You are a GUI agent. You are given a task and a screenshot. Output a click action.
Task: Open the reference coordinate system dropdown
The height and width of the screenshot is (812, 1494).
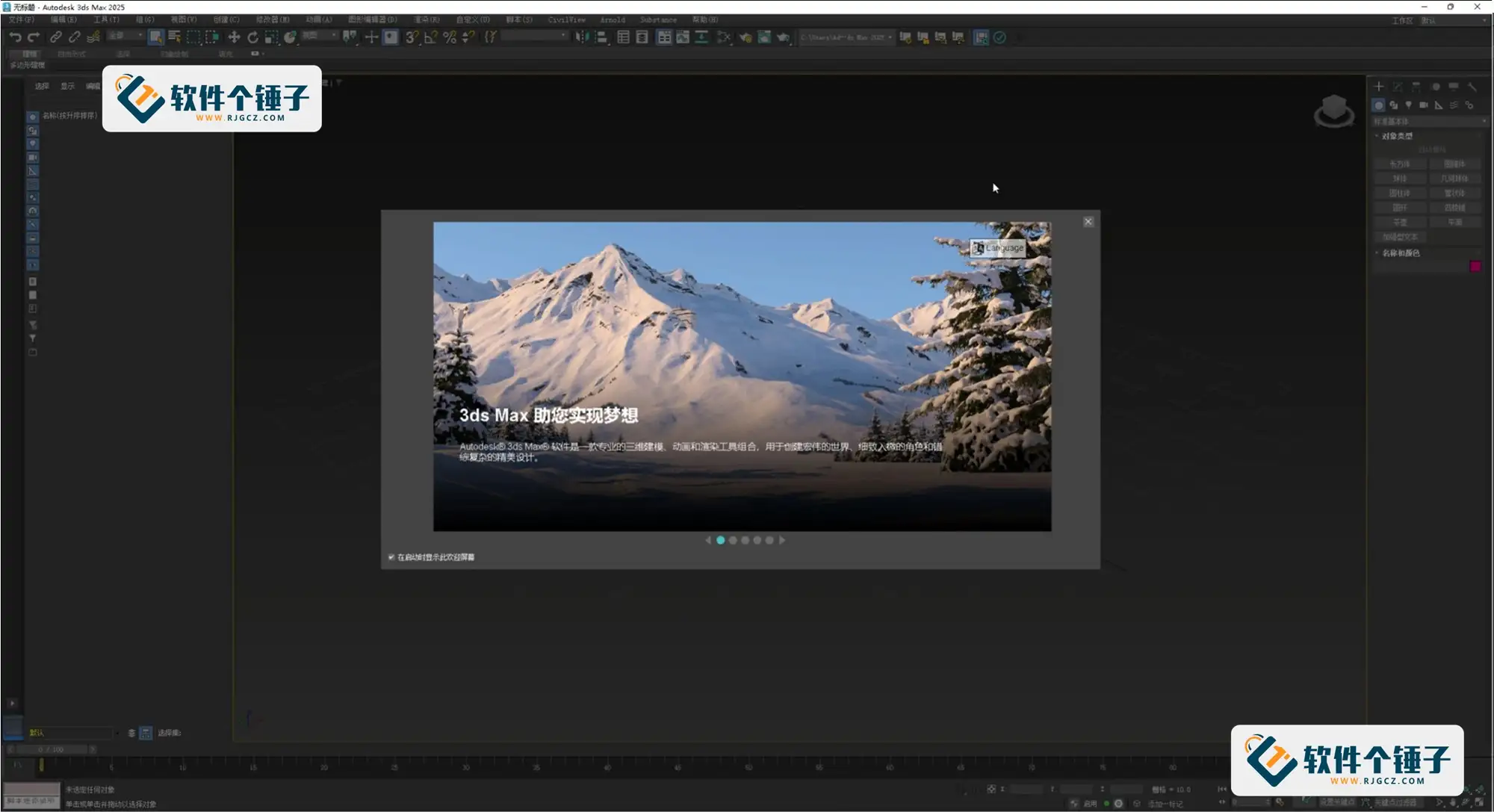(319, 36)
